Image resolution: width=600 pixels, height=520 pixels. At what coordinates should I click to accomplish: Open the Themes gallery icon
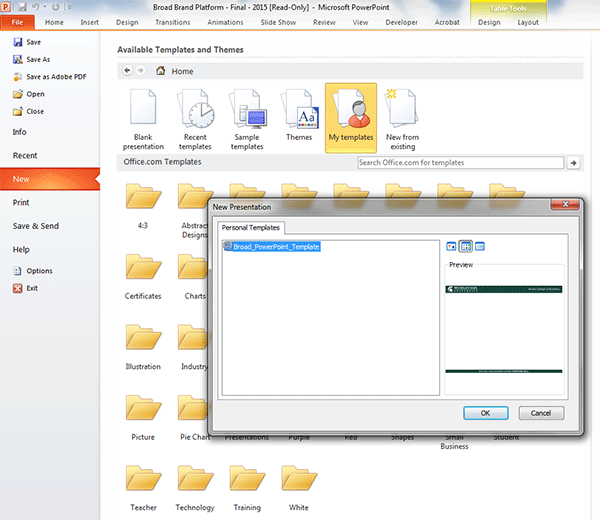click(299, 115)
